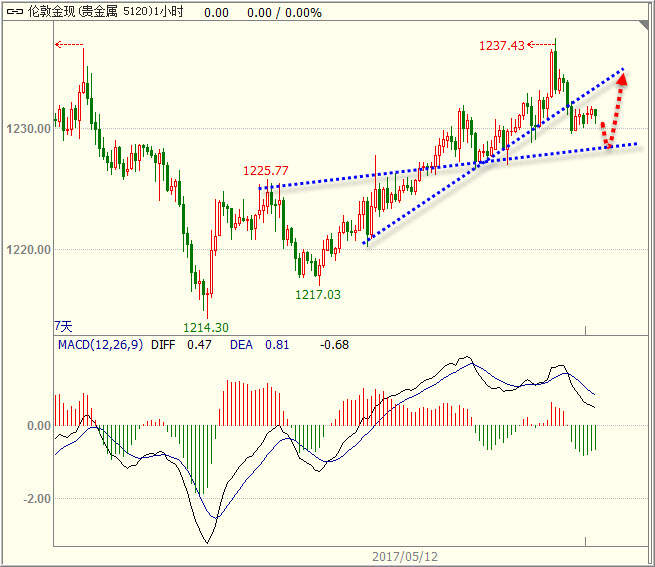Click the 1237.43 high price label
Screen dimensions: 655x567
501,45
